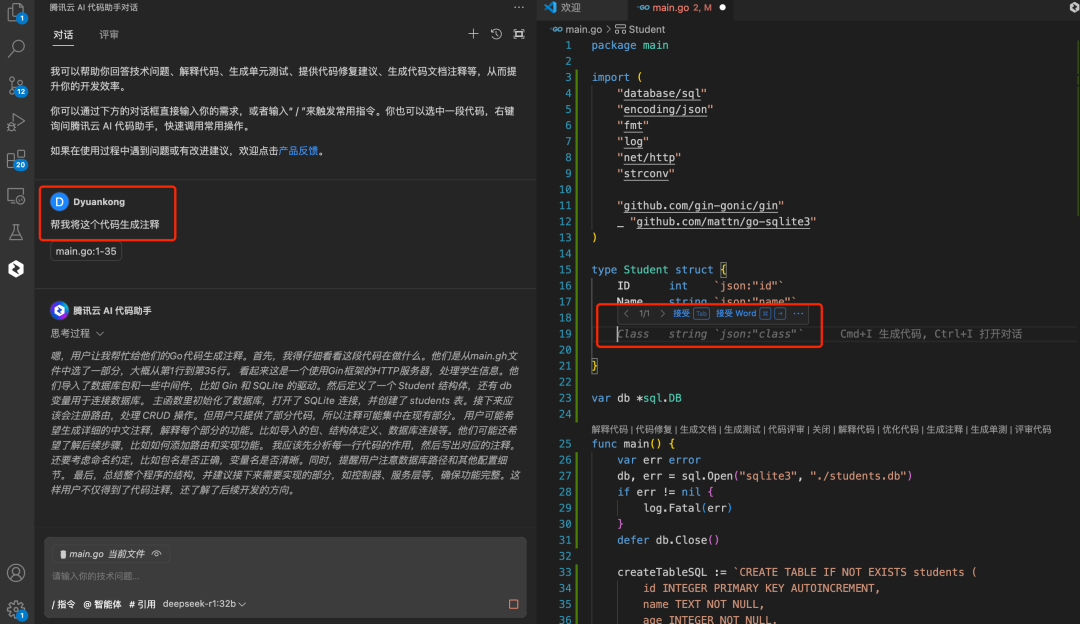The height and width of the screenshot is (624, 1080).
Task: Click 代码修复 code lens above main
Action: (x=653, y=430)
